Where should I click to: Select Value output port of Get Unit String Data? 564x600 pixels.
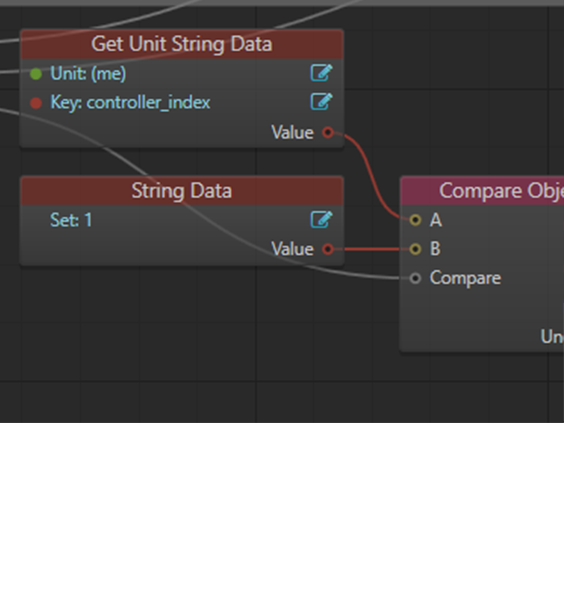(x=328, y=132)
